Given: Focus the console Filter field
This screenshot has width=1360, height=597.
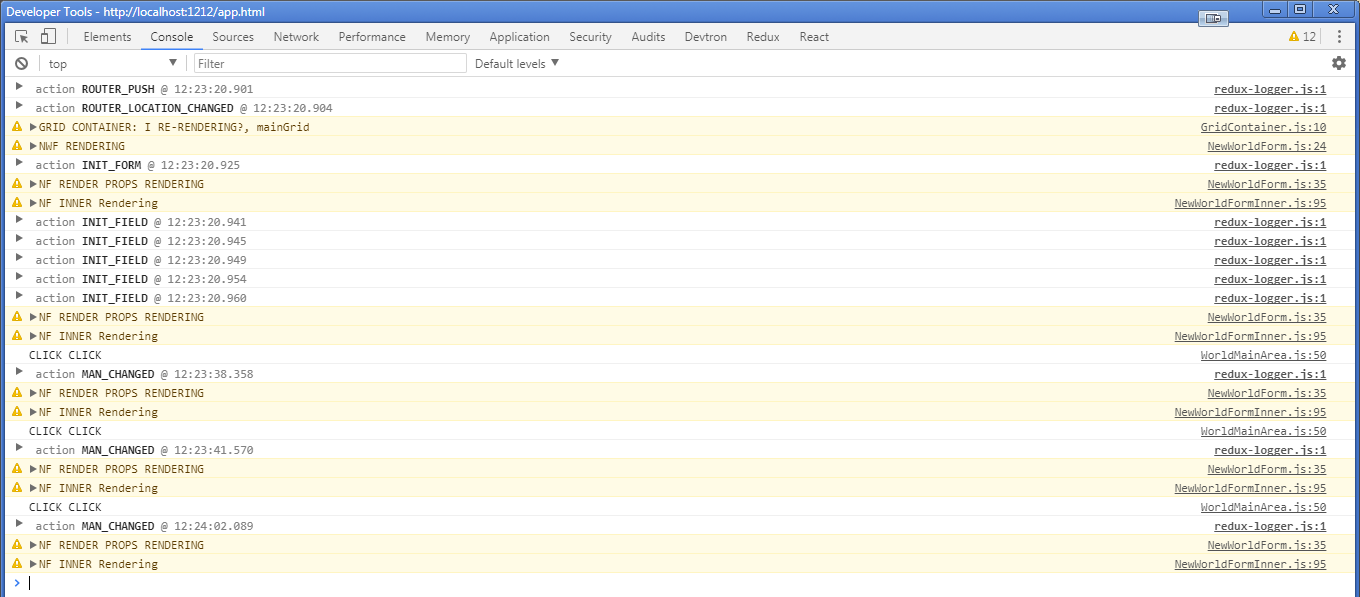Looking at the screenshot, I should click(330, 63).
